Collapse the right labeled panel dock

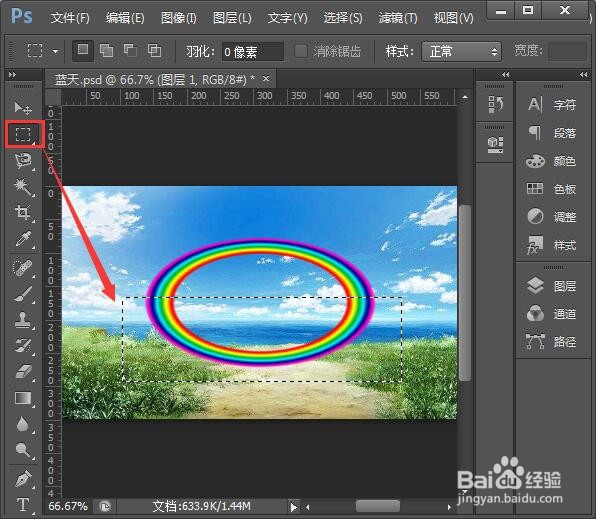(x=583, y=75)
